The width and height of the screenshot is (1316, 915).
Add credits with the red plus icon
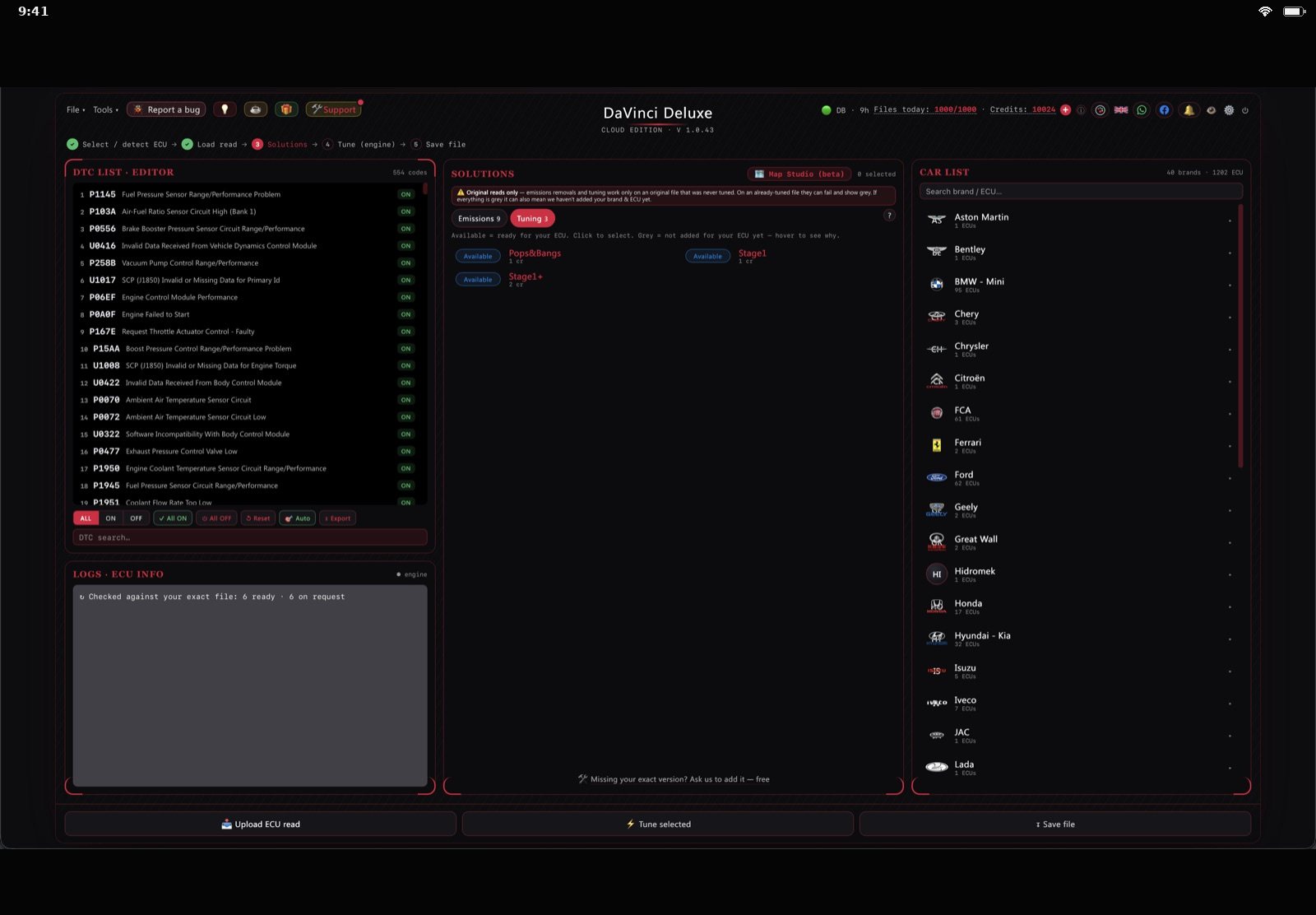tap(1066, 109)
